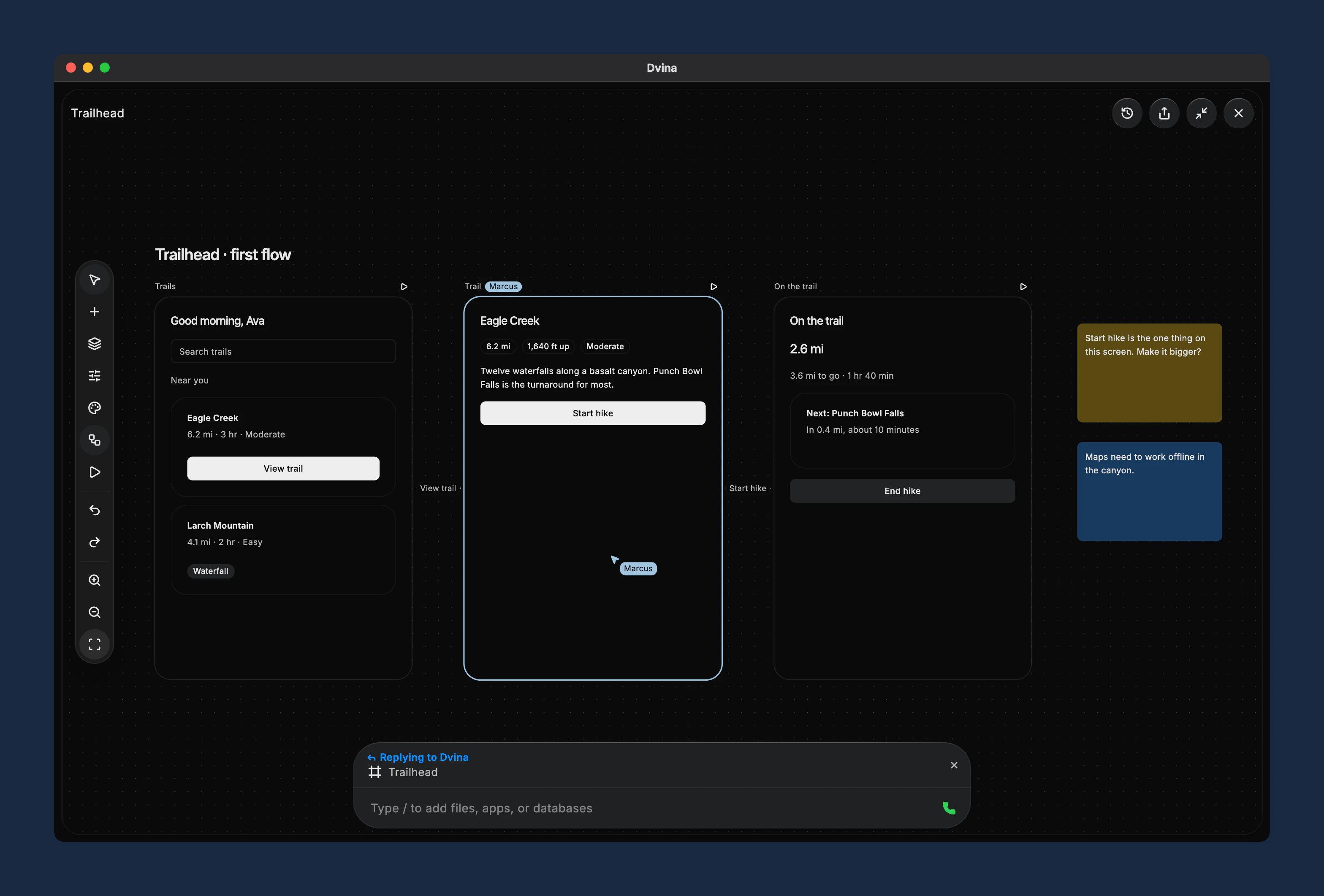1324x896 pixels.
Task: Zoom in on the canvas
Action: coord(95,580)
